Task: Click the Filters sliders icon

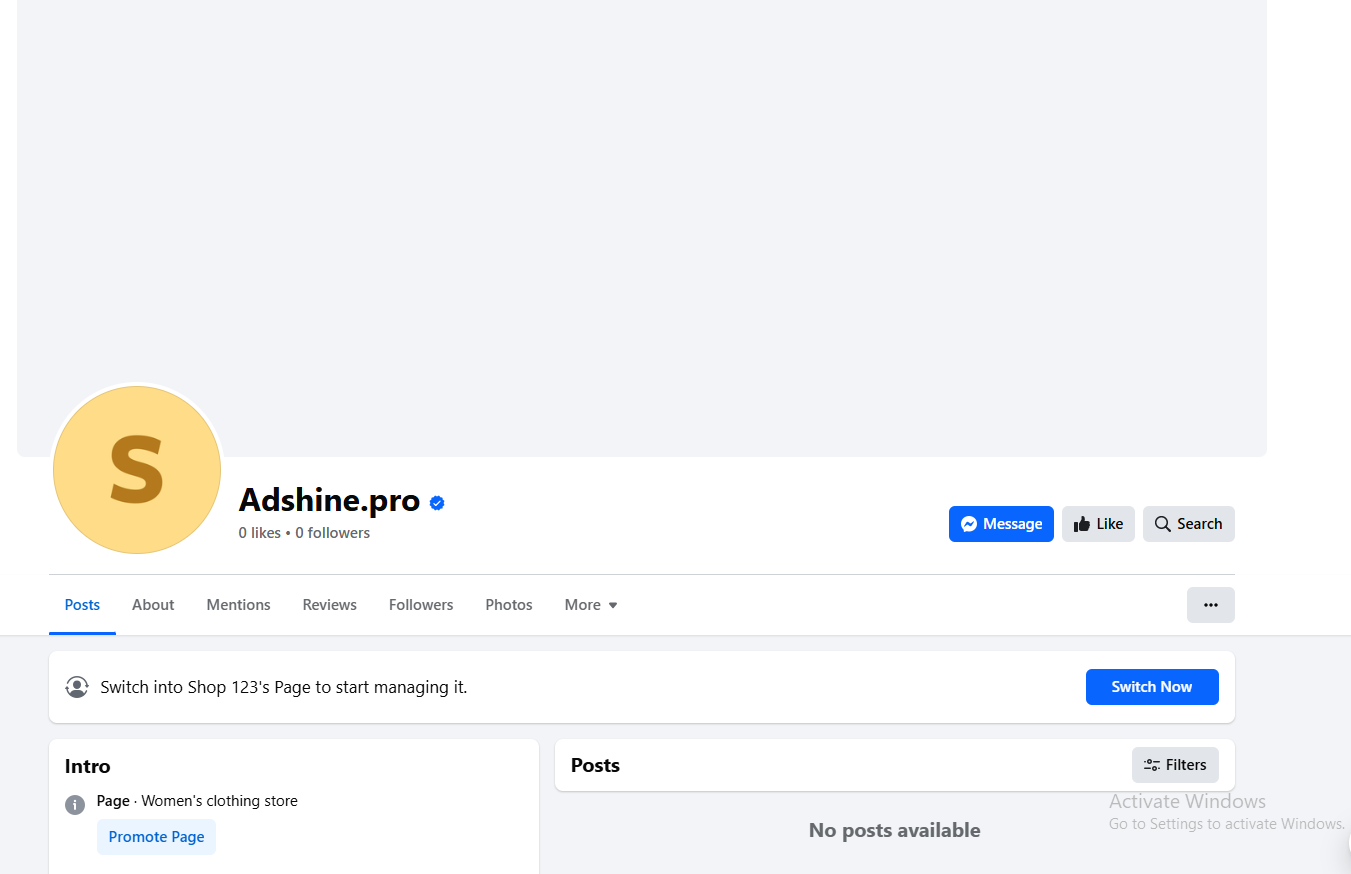Action: click(1152, 765)
